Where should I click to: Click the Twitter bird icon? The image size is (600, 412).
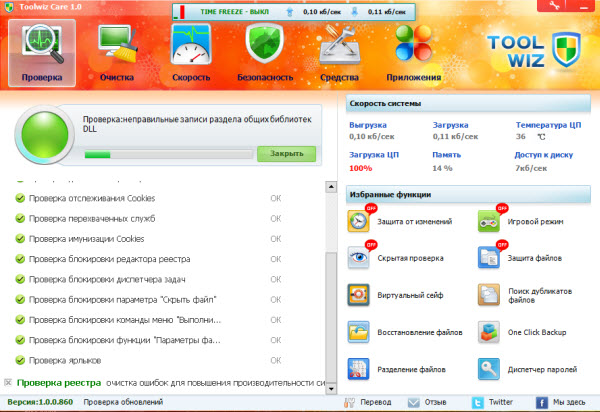coord(478,402)
